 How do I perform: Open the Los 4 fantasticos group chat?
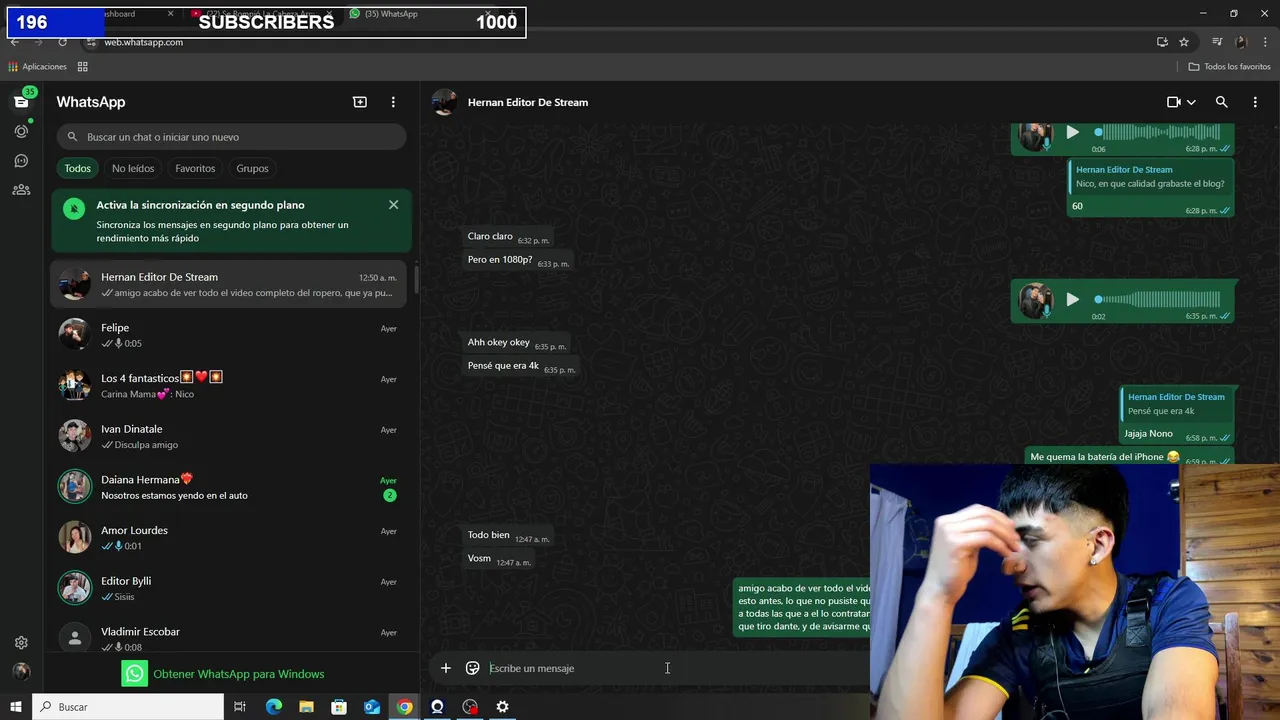(x=229, y=385)
